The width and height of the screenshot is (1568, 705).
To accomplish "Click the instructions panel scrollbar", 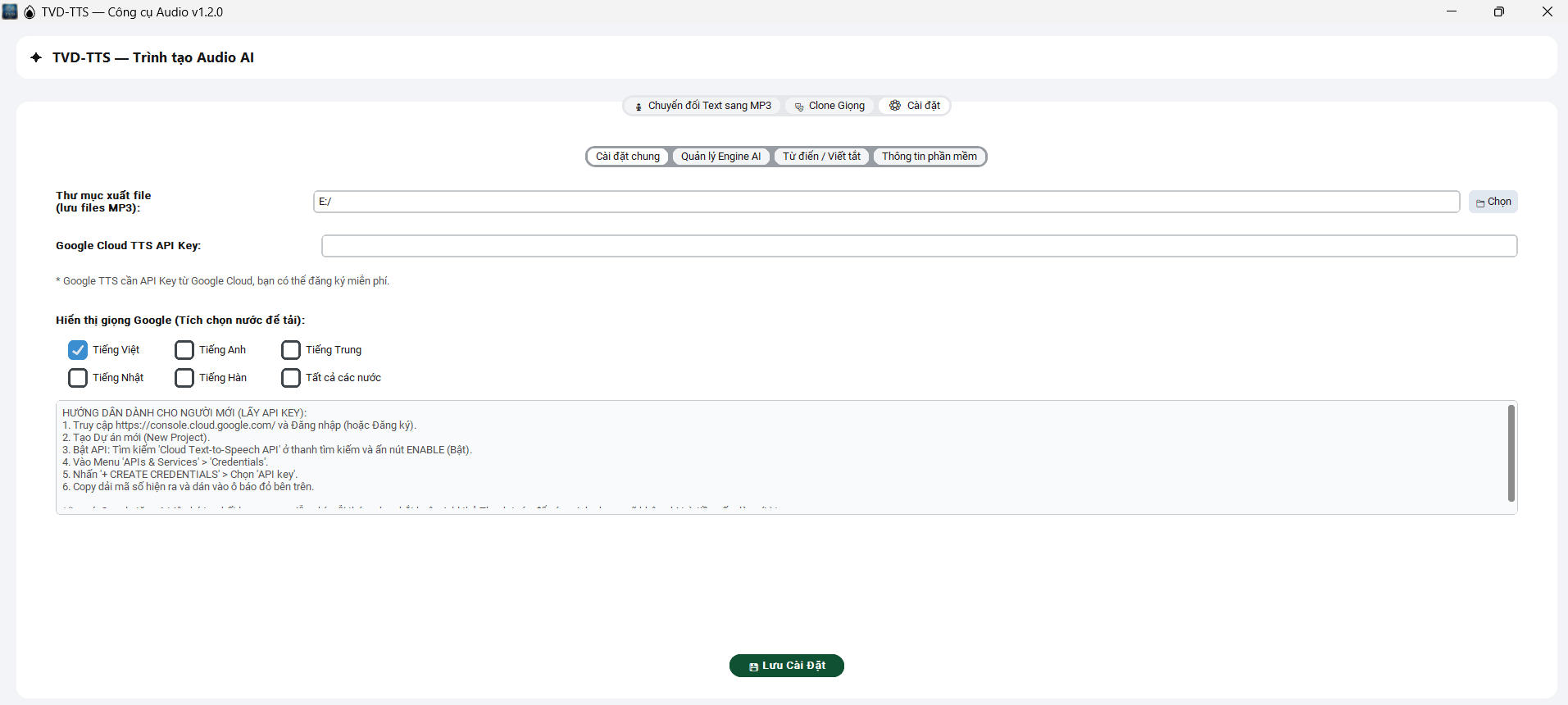I will coord(1511,453).
